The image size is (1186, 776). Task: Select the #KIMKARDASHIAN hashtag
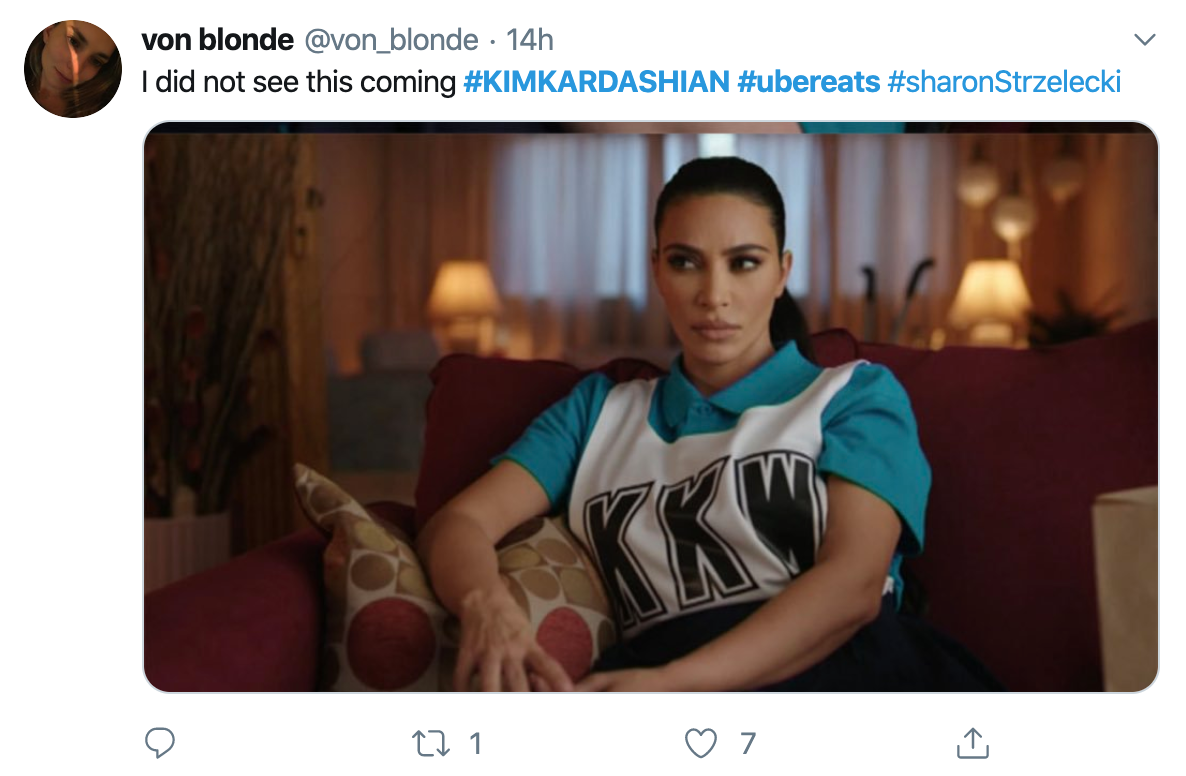596,82
